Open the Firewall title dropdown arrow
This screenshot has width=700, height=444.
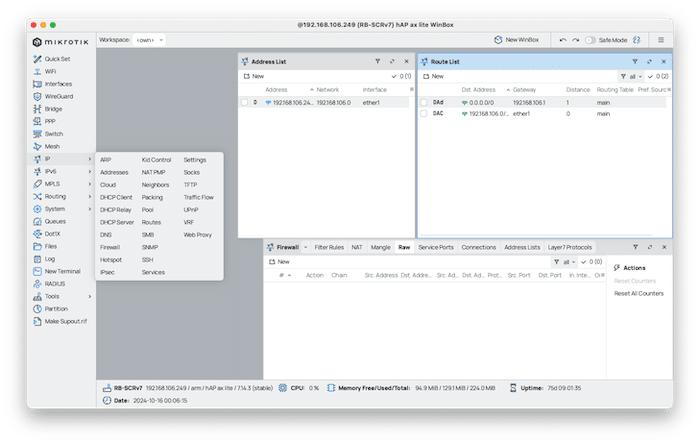pyautogui.click(x=306, y=247)
